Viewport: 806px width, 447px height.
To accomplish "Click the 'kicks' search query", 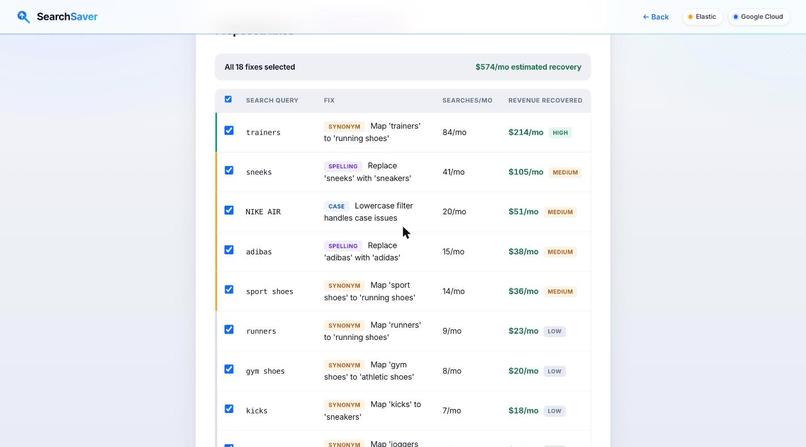I will click(x=257, y=411).
